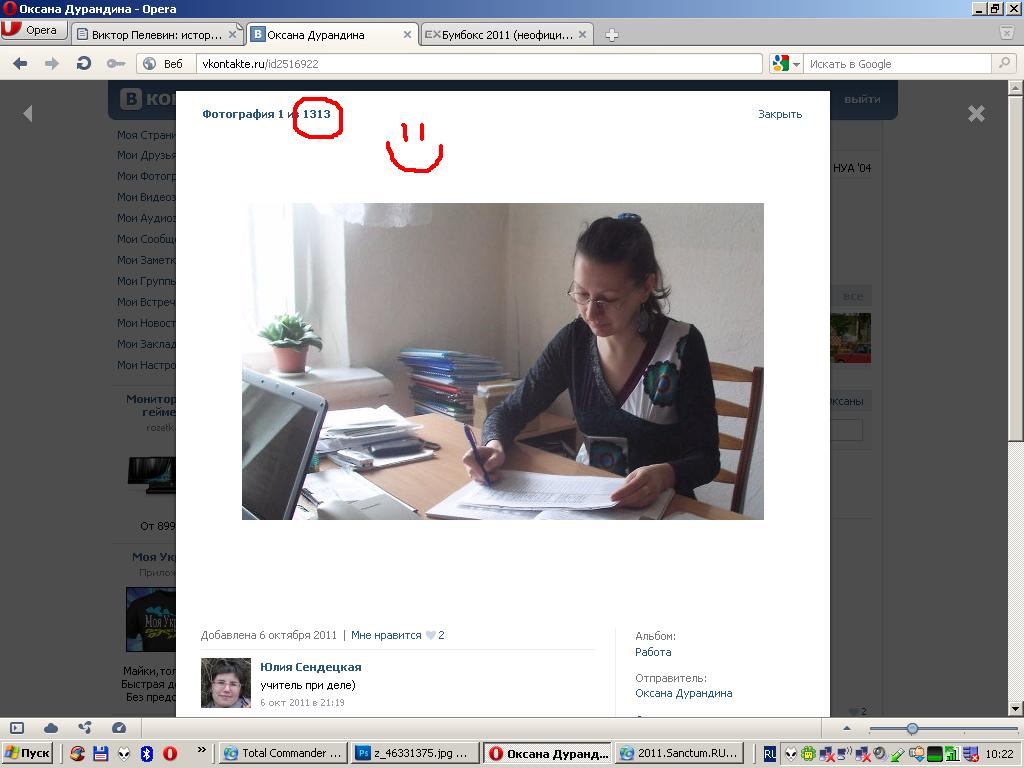Screen dimensions: 1024x768
Task: Switch to the Виктор Пелевин tab
Action: click(157, 35)
